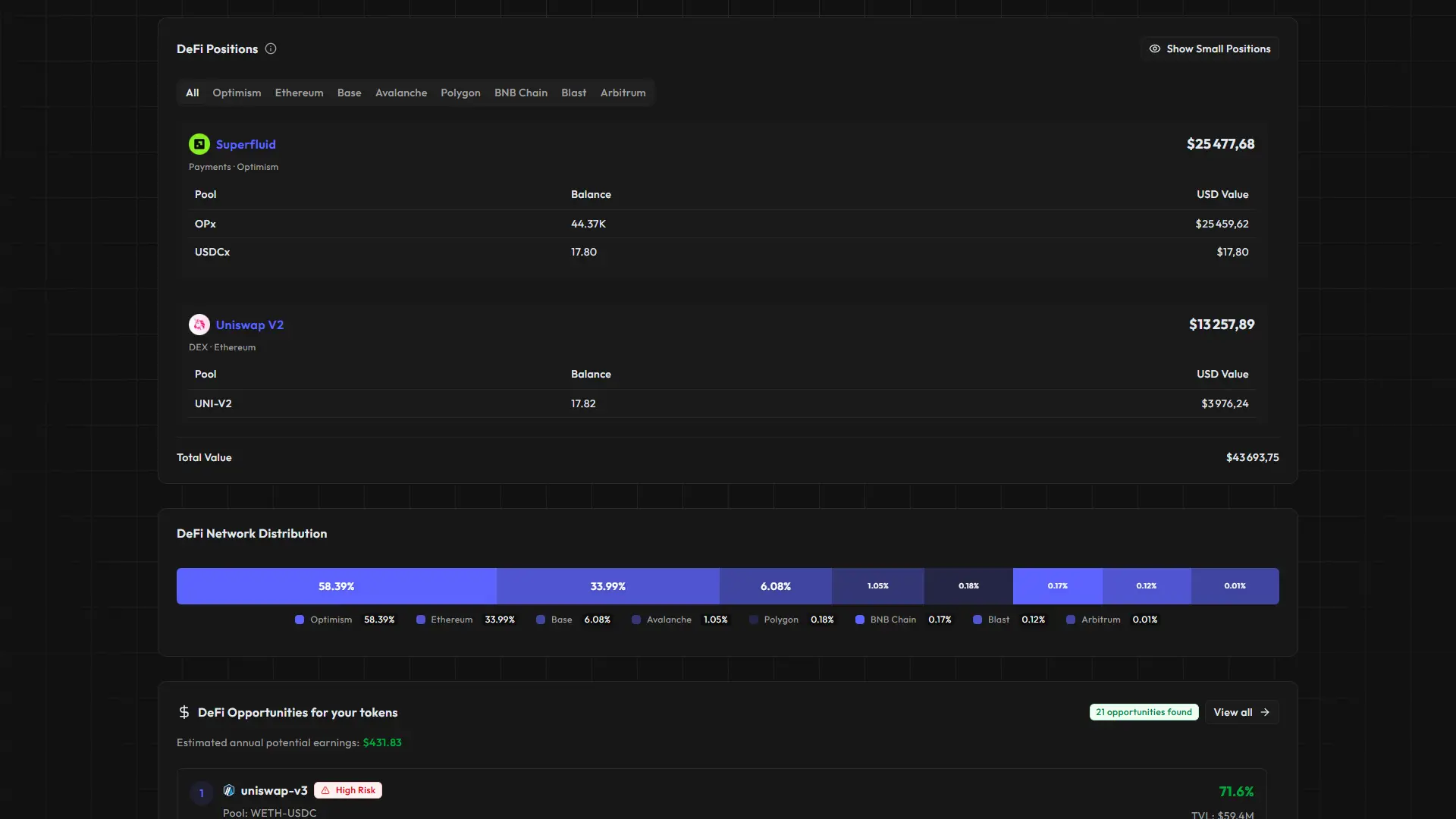Viewport: 1456px width, 819px height.
Task: Switch to the Optimism filter tab
Action: point(236,93)
